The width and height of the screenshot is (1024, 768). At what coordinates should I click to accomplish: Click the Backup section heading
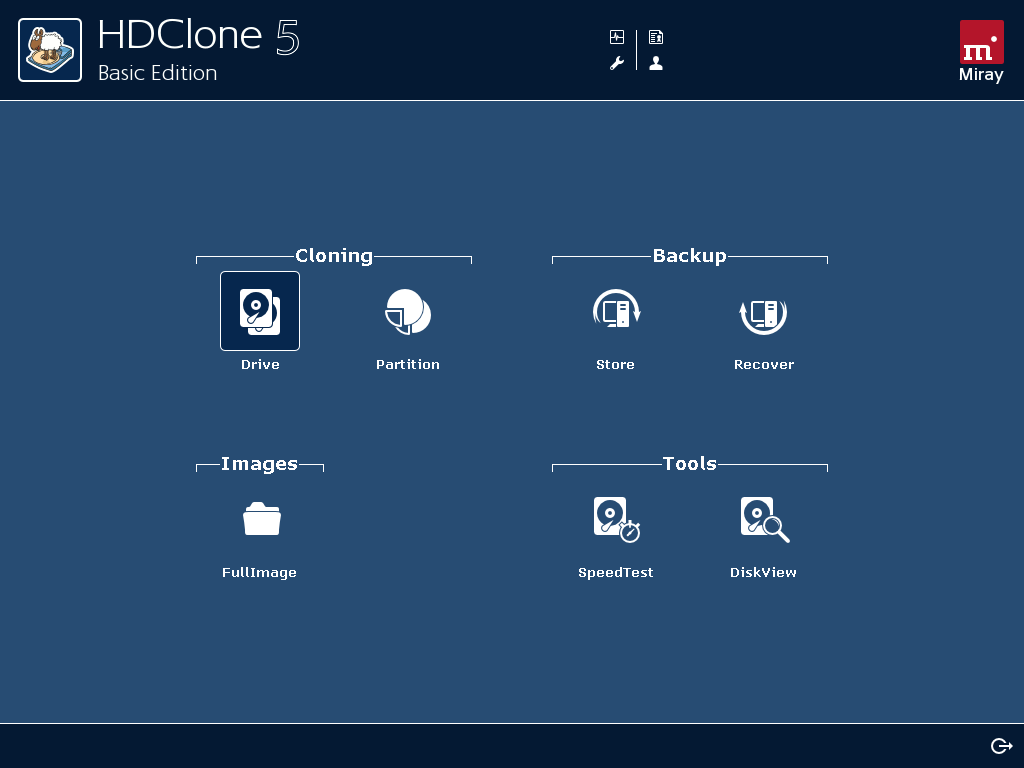690,255
